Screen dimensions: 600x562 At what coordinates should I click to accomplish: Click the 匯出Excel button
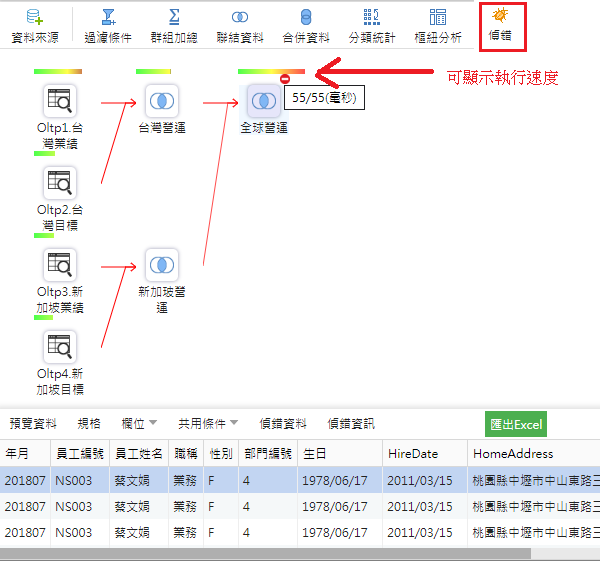[x=516, y=424]
